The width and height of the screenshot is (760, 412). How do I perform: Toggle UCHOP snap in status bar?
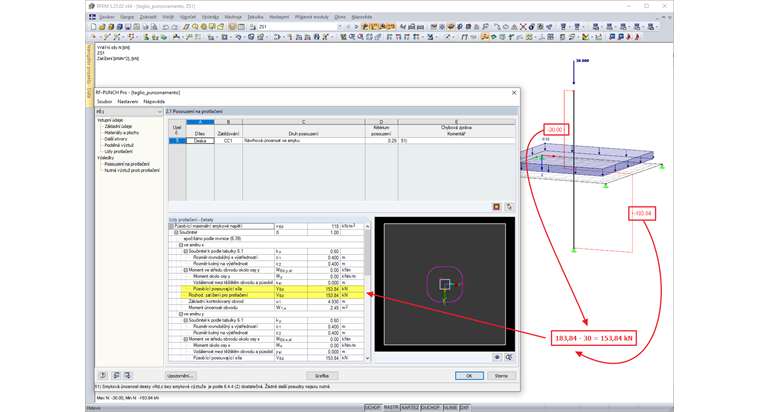(x=373, y=408)
